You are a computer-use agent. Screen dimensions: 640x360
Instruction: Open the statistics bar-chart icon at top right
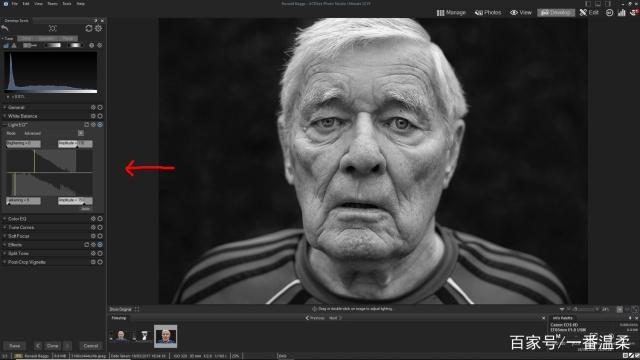click(621, 13)
